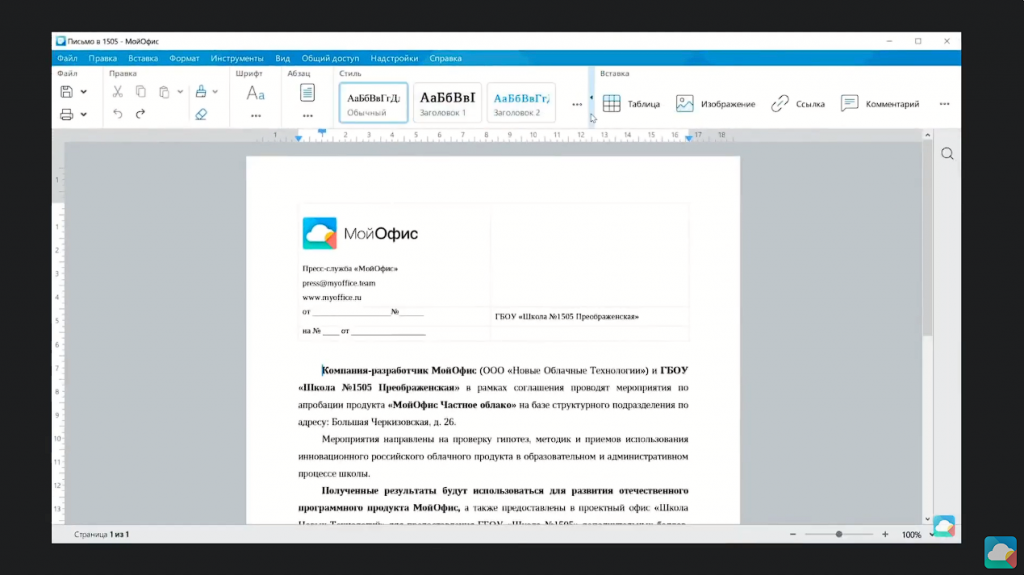The image size is (1024, 575).
Task: Apply the Обычный style
Action: pos(374,103)
